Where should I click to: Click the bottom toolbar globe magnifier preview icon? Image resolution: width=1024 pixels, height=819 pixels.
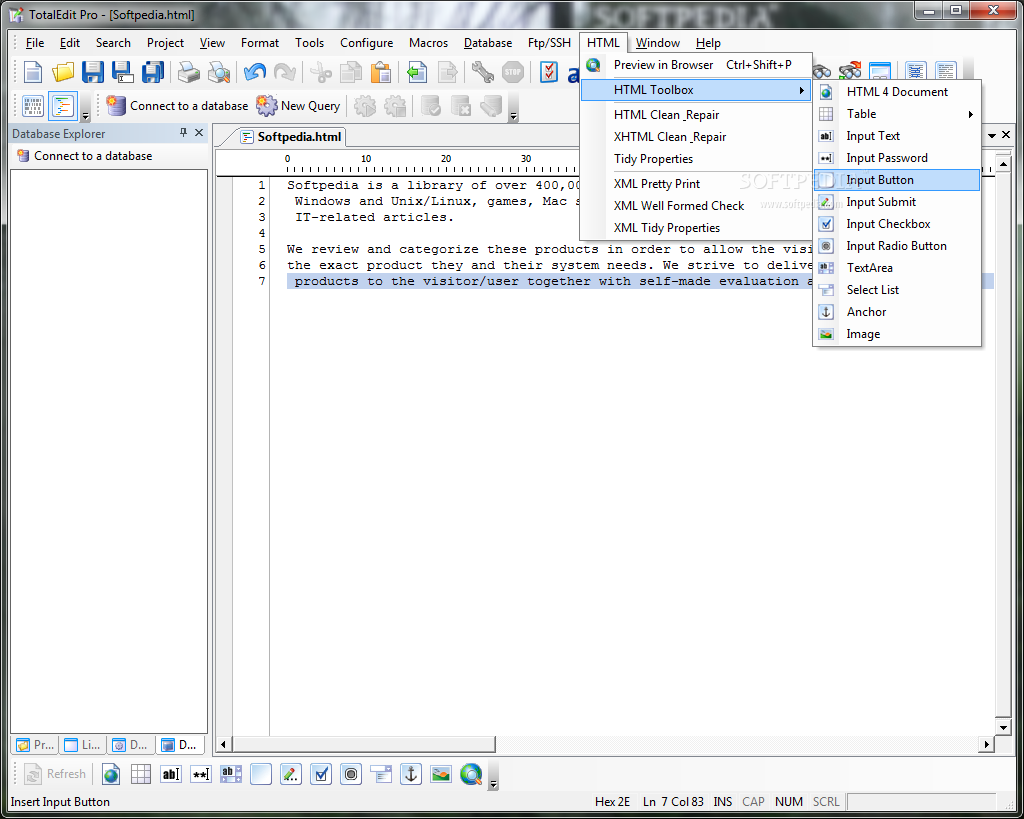[471, 775]
